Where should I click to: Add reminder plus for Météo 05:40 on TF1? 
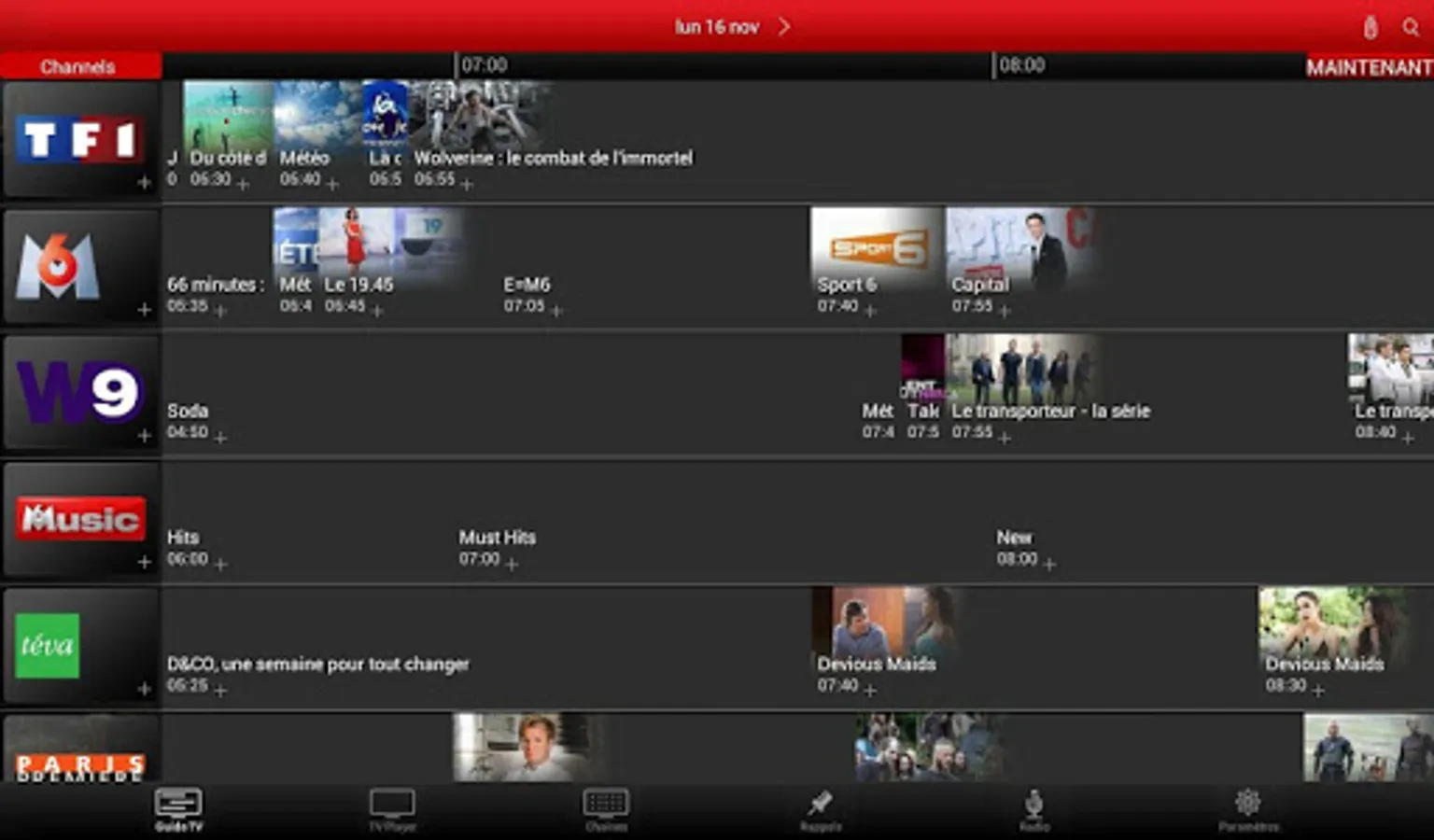(x=332, y=184)
